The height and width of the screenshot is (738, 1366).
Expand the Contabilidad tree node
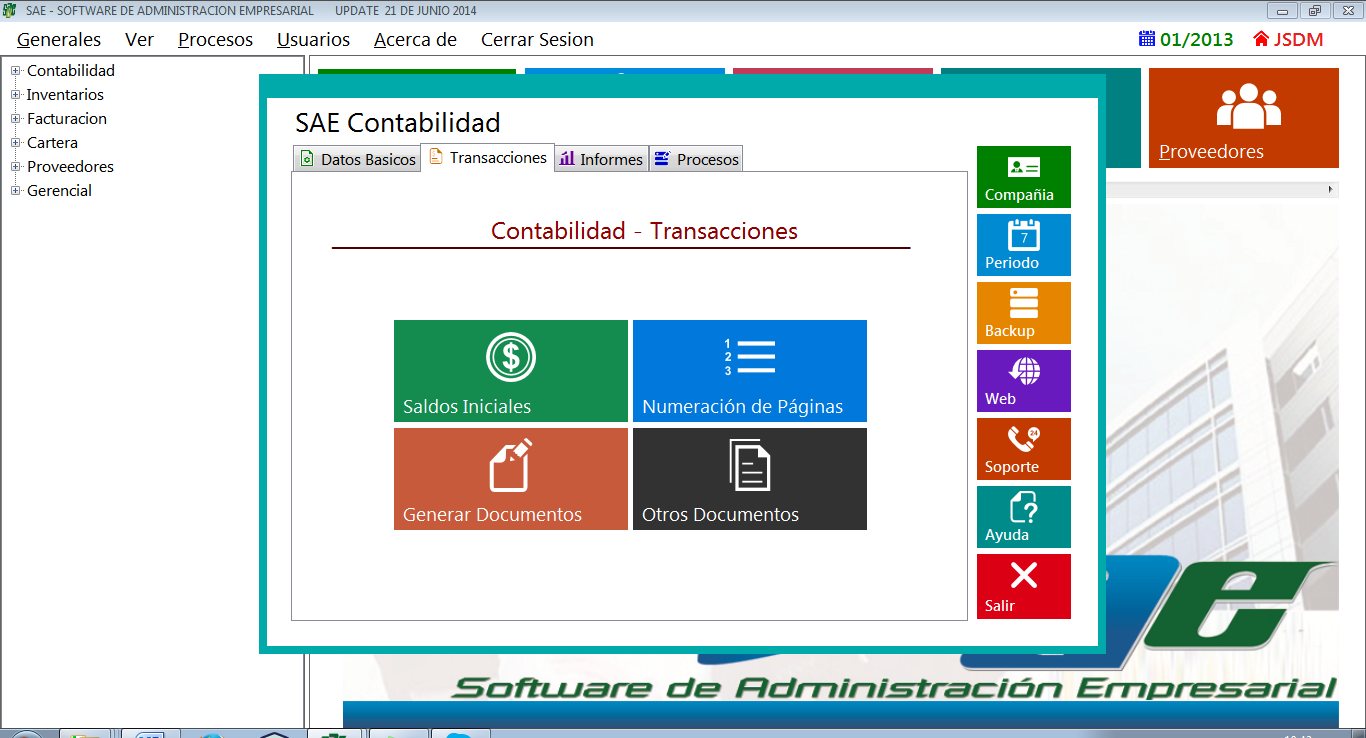click(x=15, y=71)
